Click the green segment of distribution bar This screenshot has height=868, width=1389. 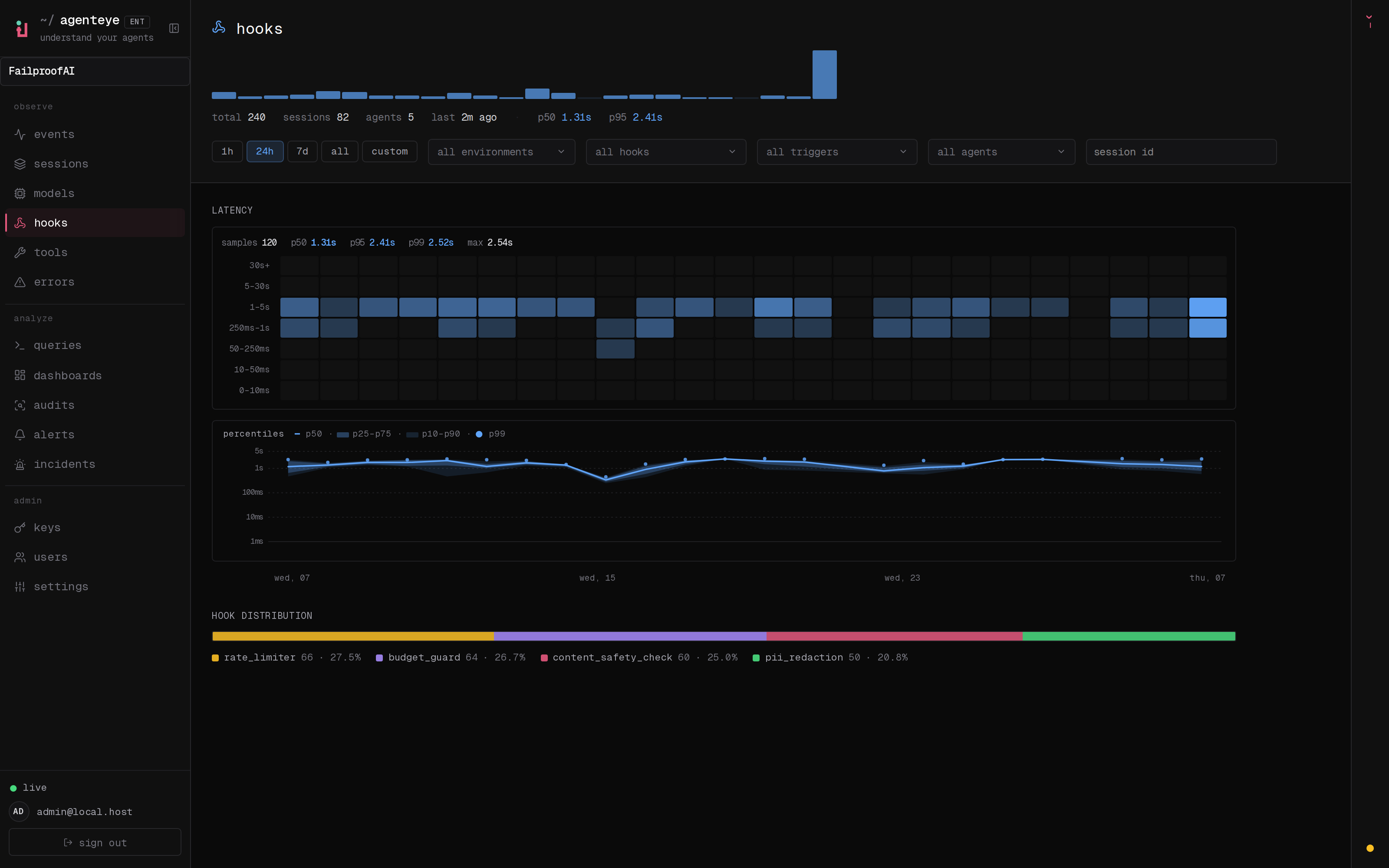[1129, 636]
